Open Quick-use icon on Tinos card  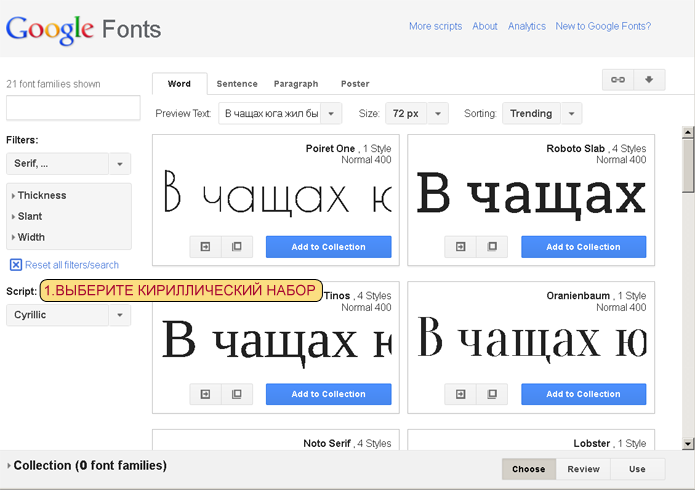pyautogui.click(x=205, y=394)
